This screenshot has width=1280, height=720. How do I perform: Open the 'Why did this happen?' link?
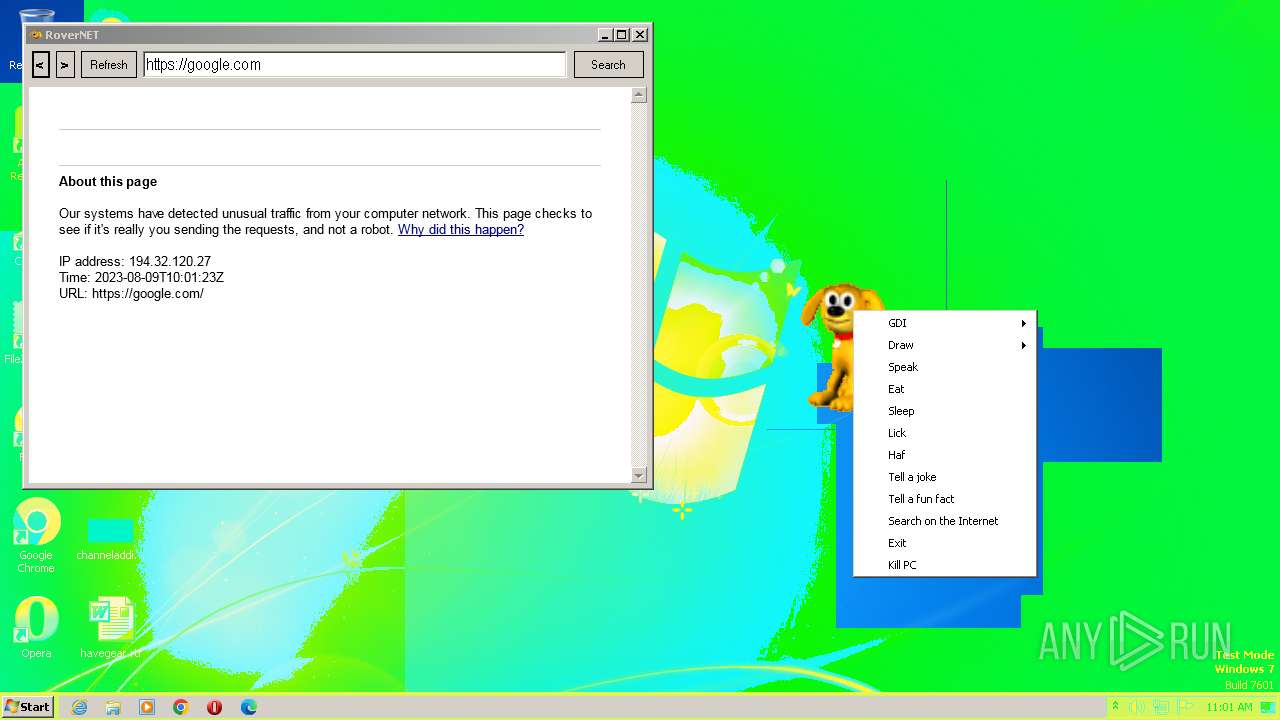click(x=461, y=230)
